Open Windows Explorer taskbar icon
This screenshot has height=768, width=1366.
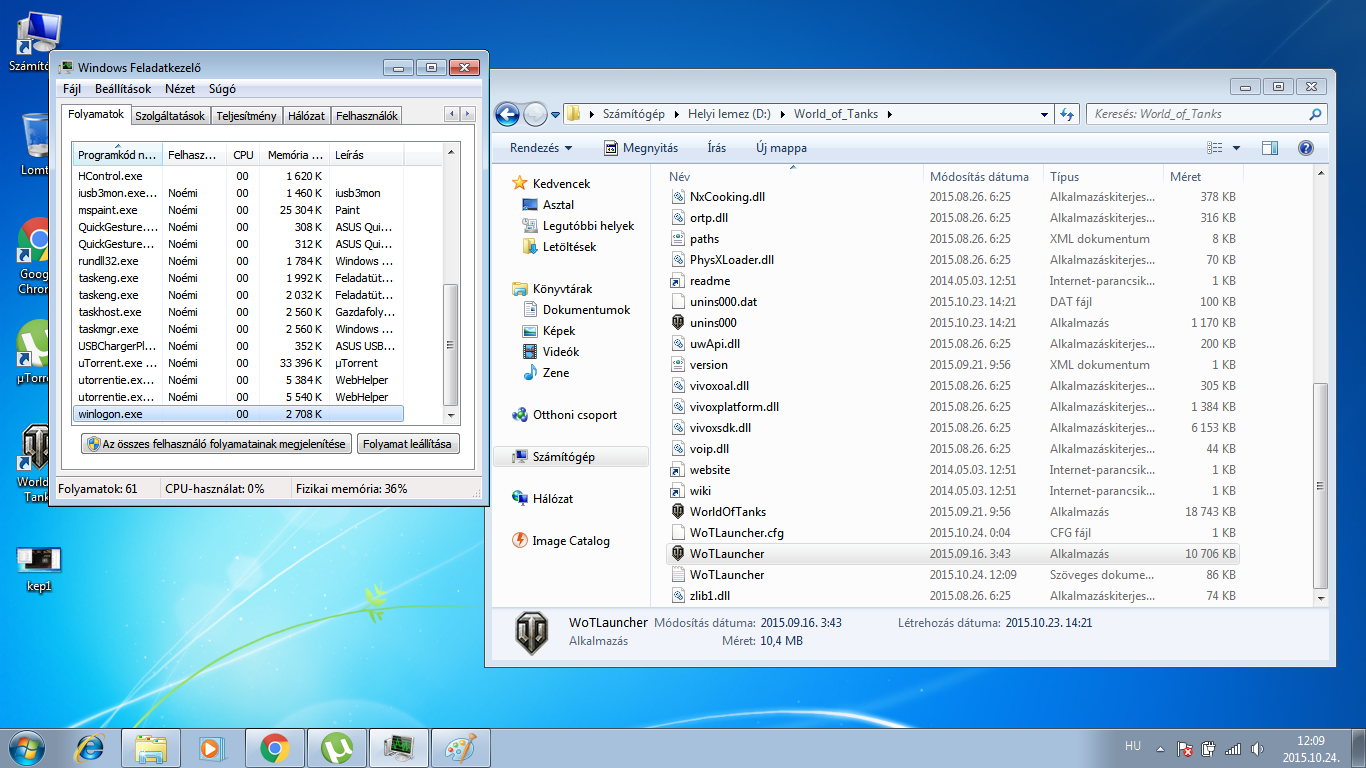[x=152, y=747]
